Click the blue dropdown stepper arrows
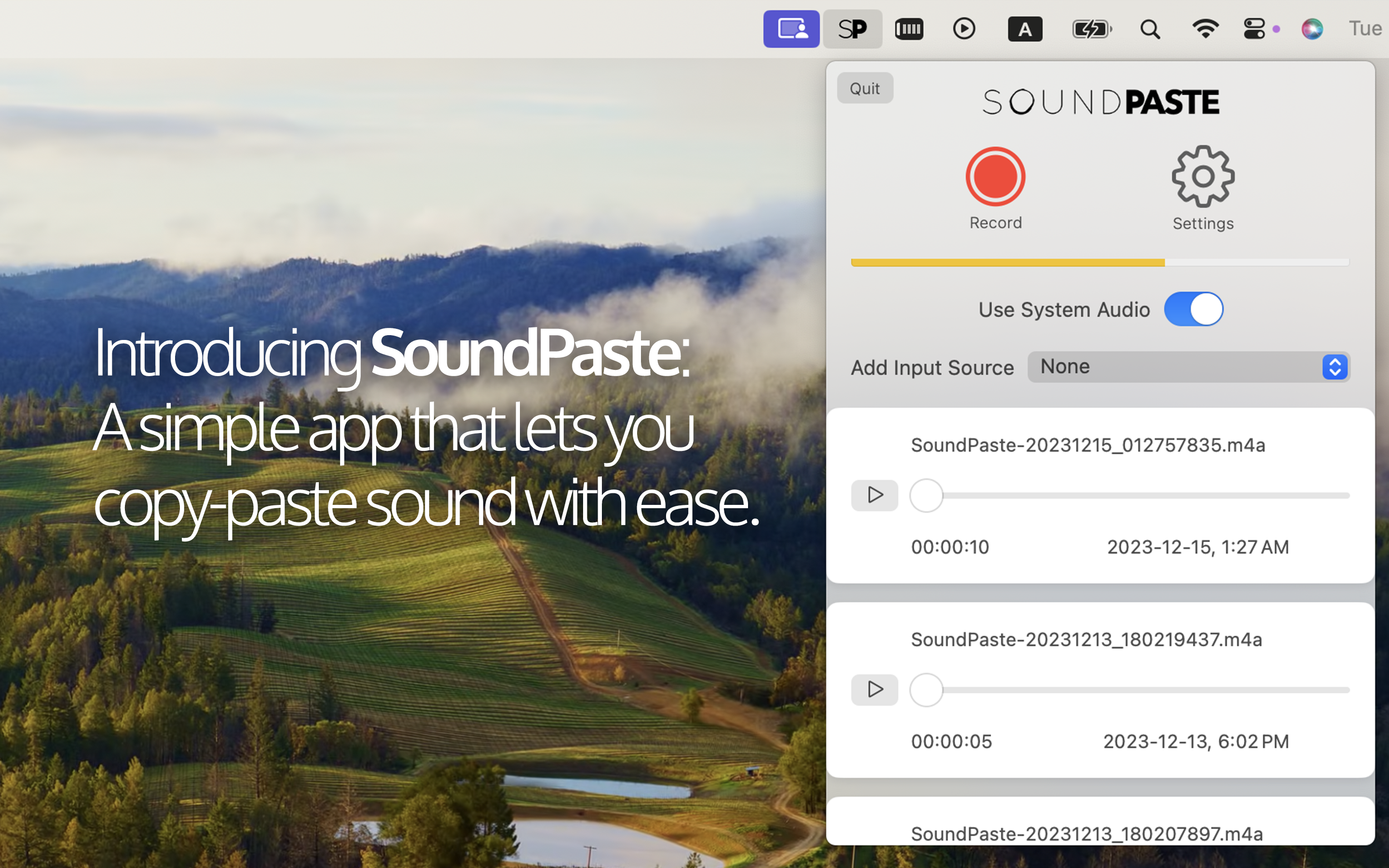Image resolution: width=1389 pixels, height=868 pixels. coord(1335,367)
